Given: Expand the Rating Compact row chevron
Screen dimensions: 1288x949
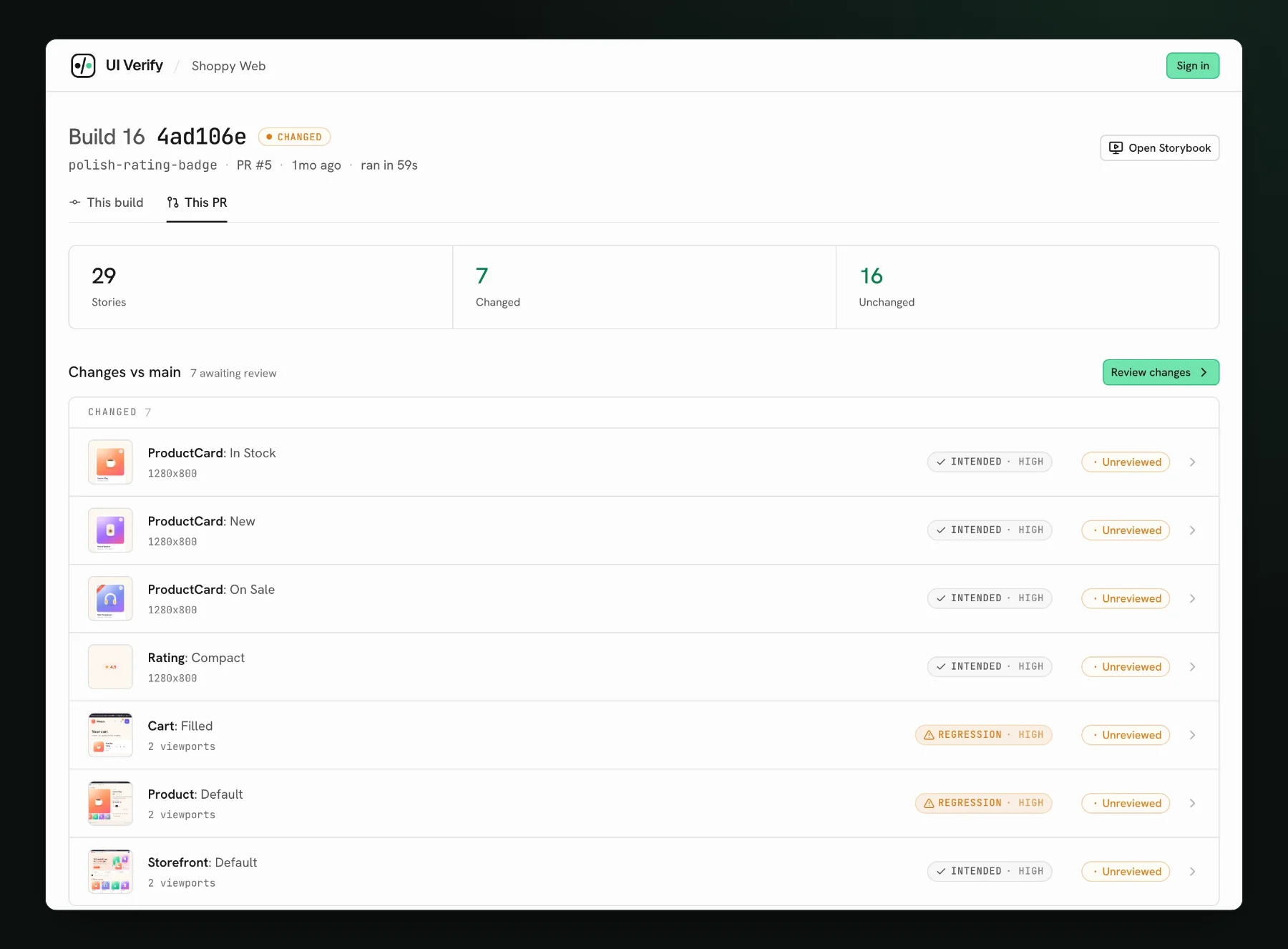Looking at the screenshot, I should 1192,667.
